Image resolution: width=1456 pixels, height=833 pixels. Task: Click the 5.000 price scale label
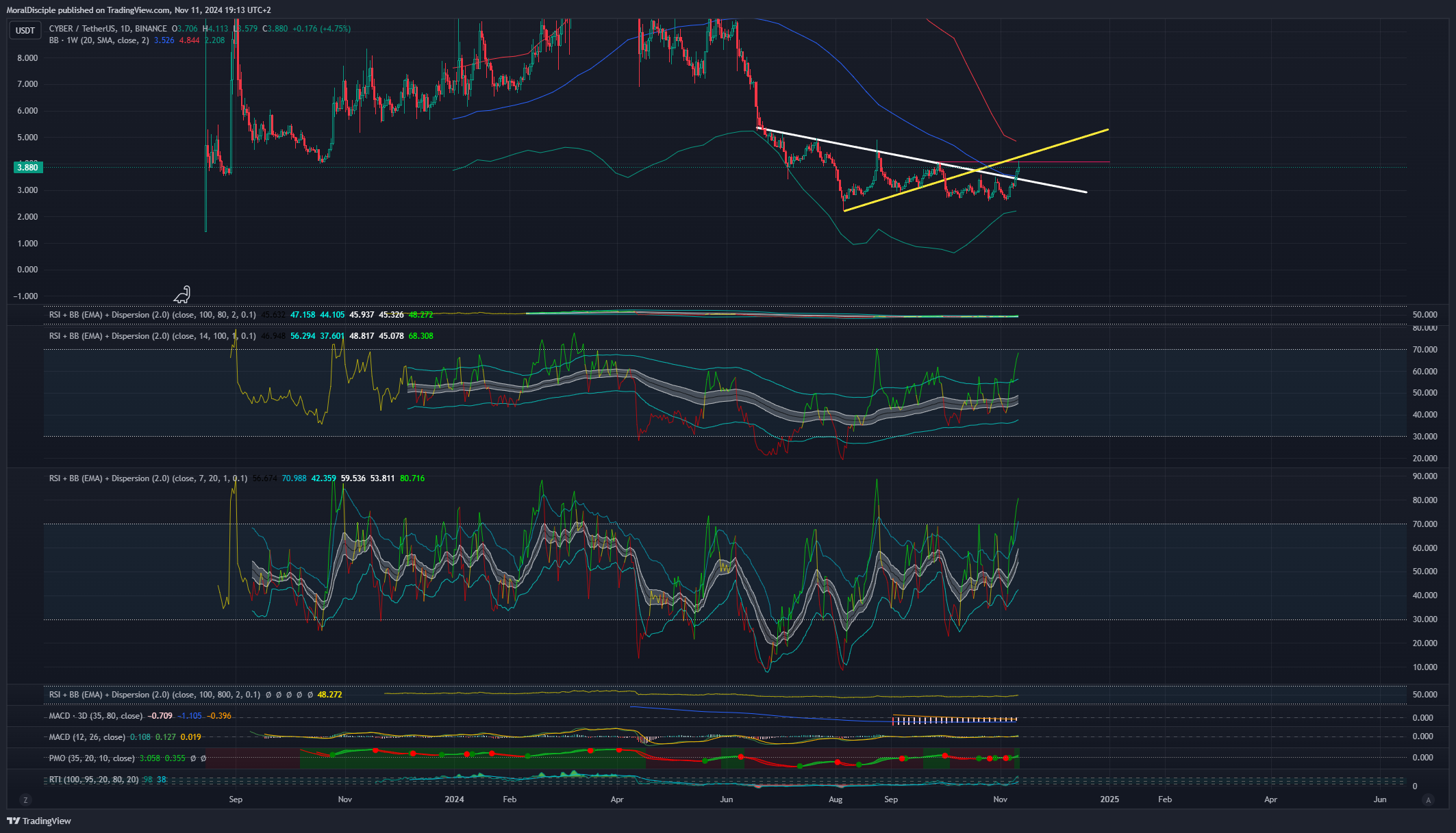[27, 138]
